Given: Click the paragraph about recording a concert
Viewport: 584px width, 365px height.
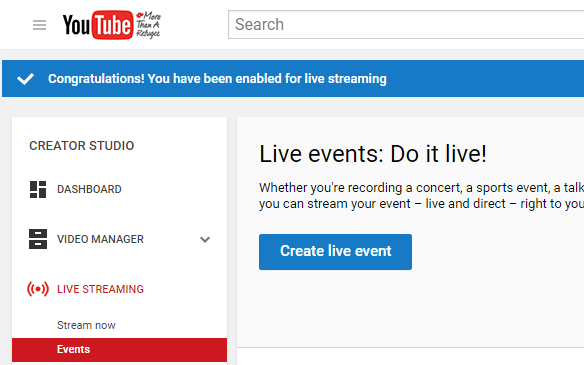Looking at the screenshot, I should pos(421,196).
